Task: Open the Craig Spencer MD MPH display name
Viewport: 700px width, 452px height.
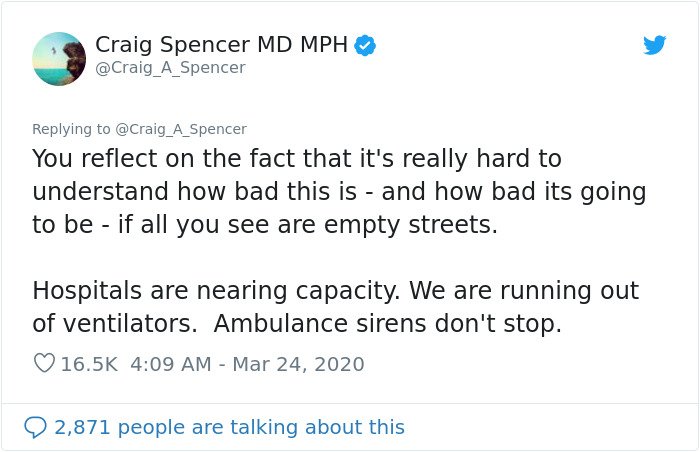Action: [221, 45]
